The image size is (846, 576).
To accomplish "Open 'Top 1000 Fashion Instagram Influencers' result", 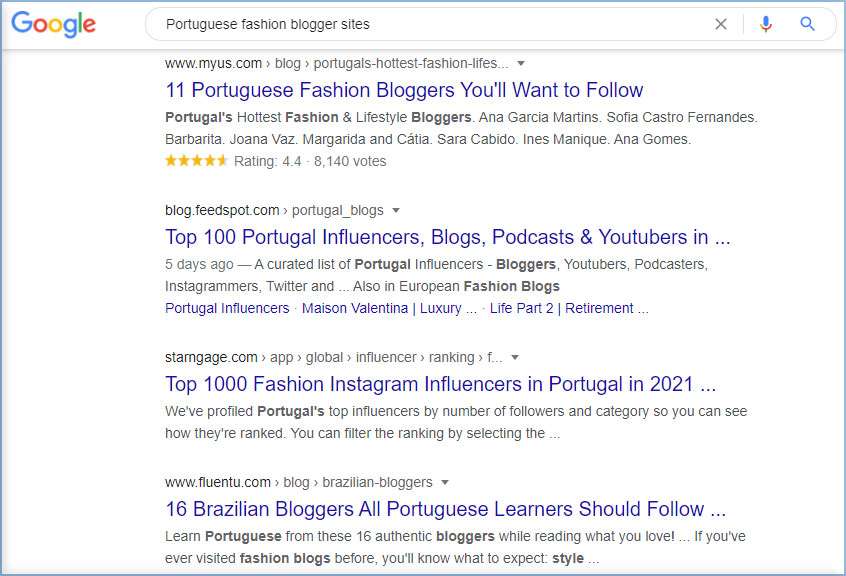I will pyautogui.click(x=440, y=384).
